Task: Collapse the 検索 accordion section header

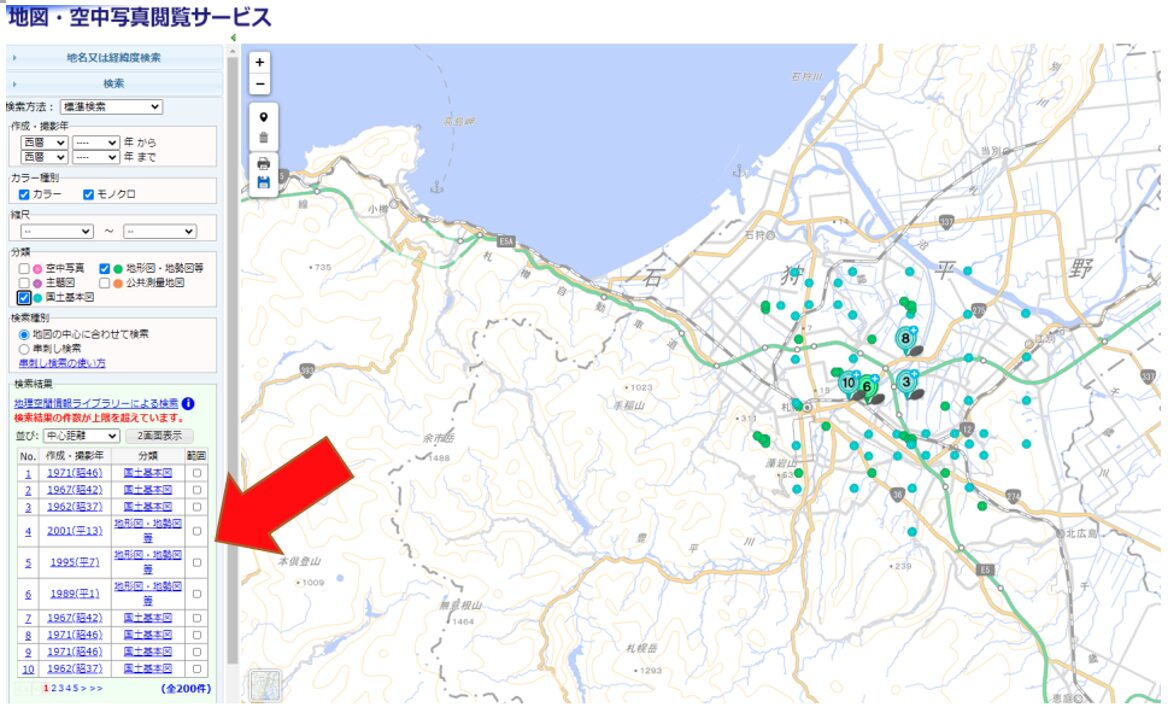Action: tap(113, 84)
